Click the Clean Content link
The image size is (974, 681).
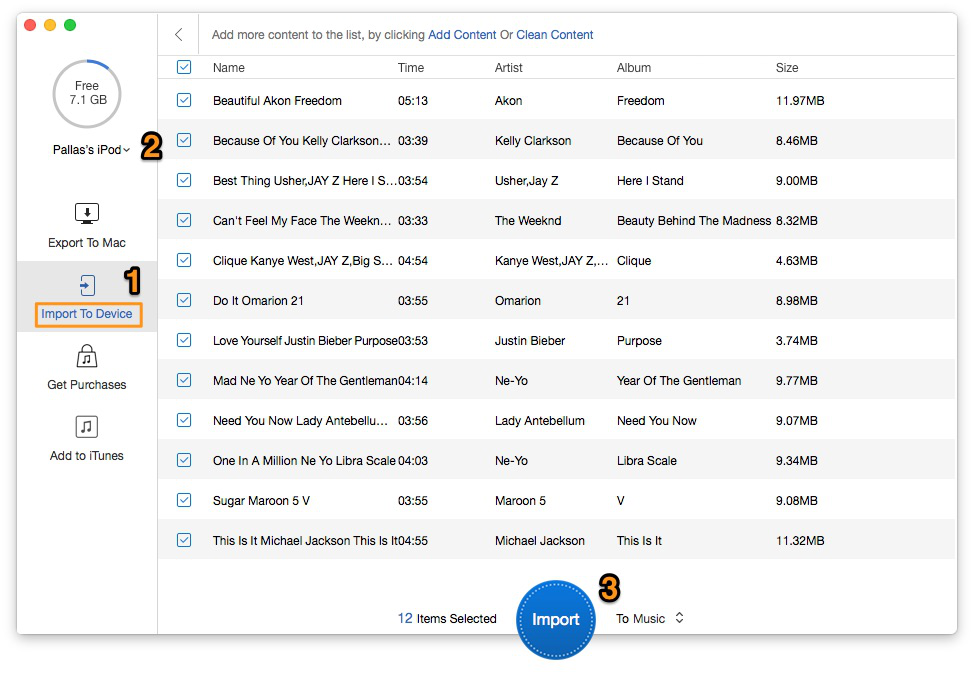[555, 35]
